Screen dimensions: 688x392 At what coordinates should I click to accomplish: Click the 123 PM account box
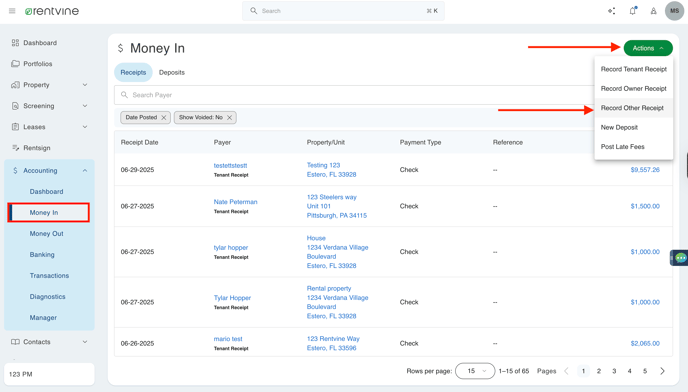49,374
